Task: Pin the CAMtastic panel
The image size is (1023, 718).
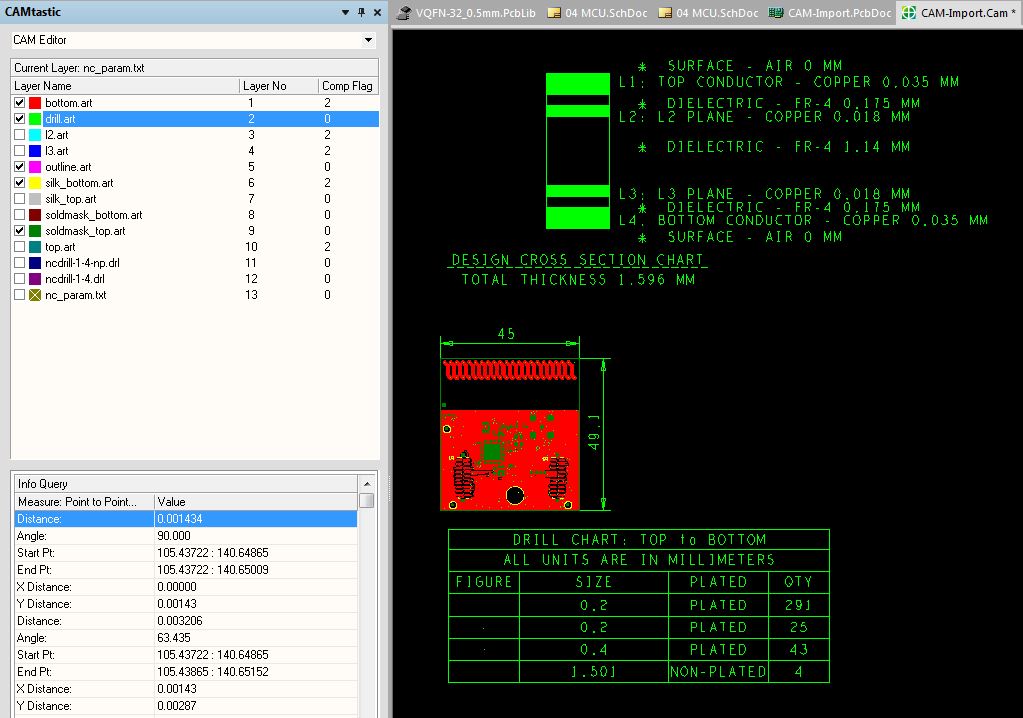Action: pyautogui.click(x=361, y=12)
